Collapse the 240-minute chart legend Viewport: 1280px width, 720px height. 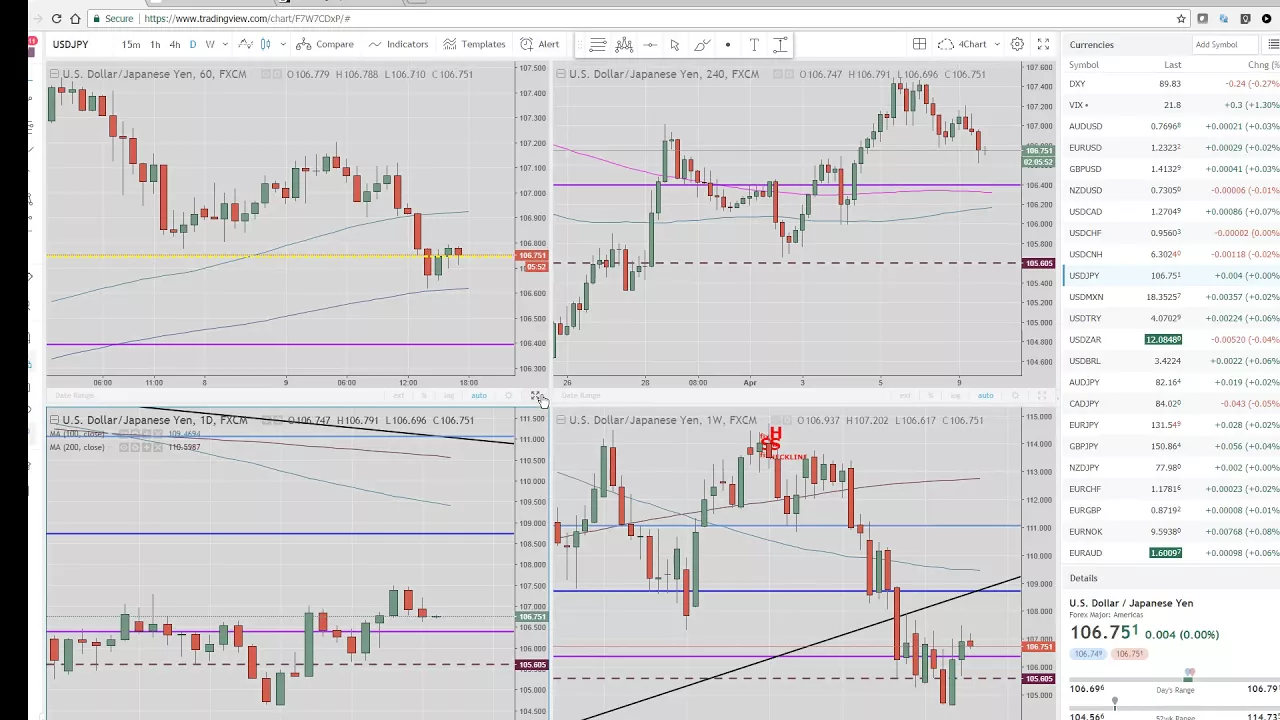coord(561,74)
